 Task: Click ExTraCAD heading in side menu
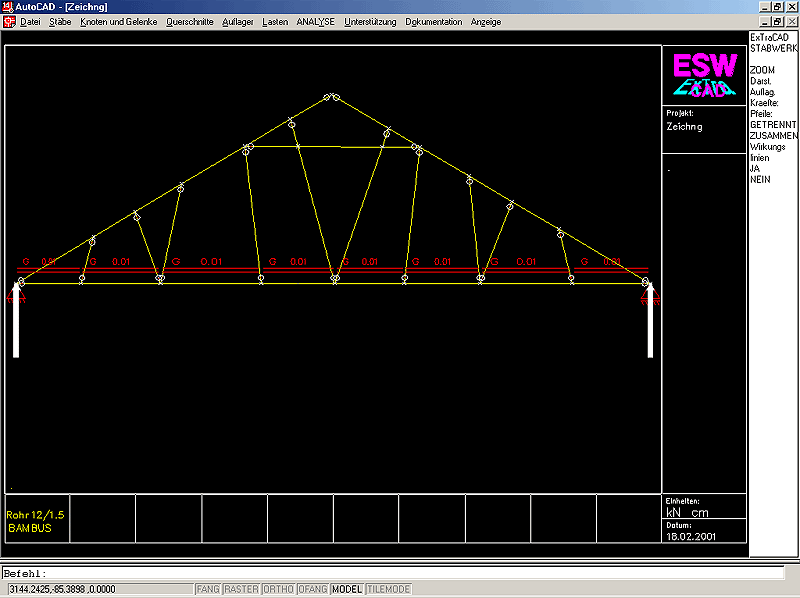tap(769, 37)
